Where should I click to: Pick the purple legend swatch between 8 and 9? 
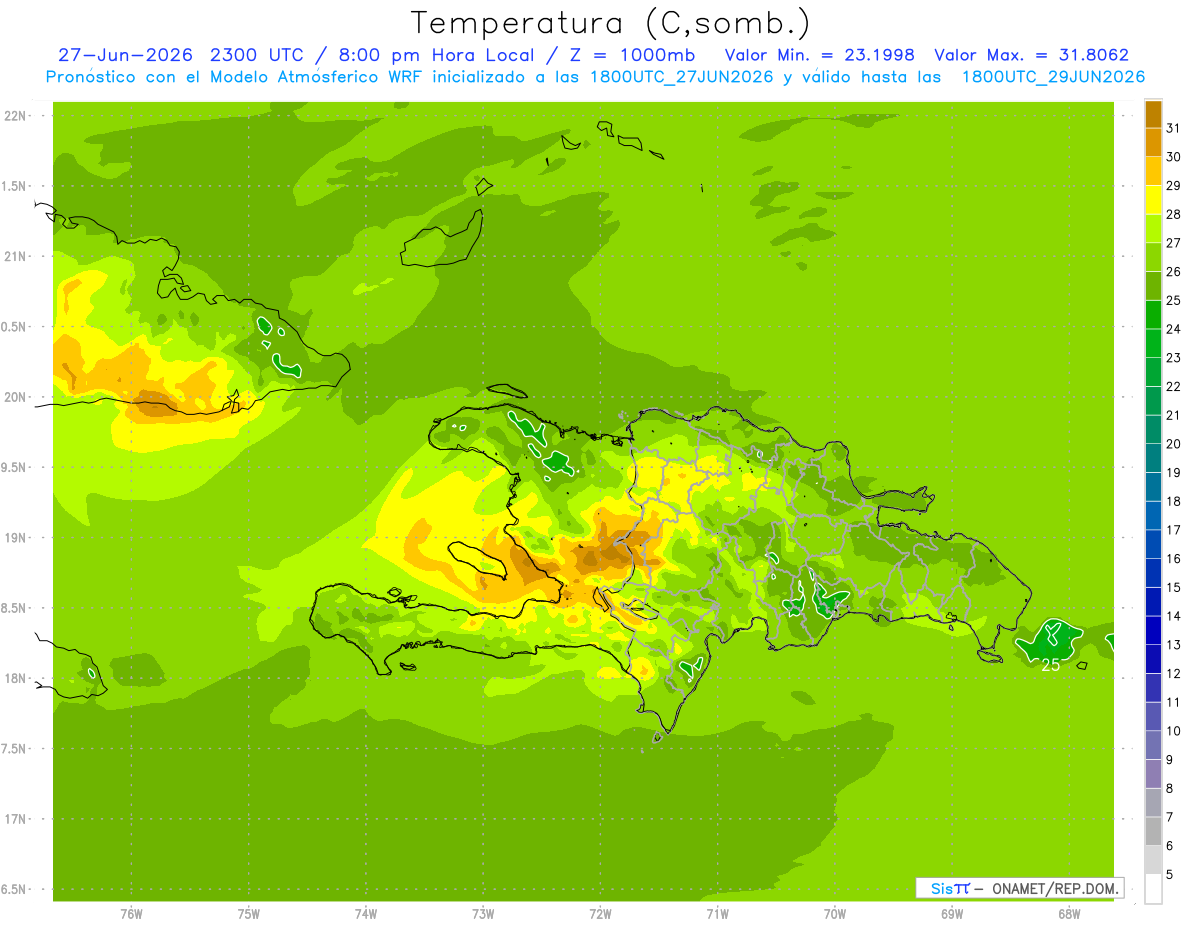[1153, 775]
